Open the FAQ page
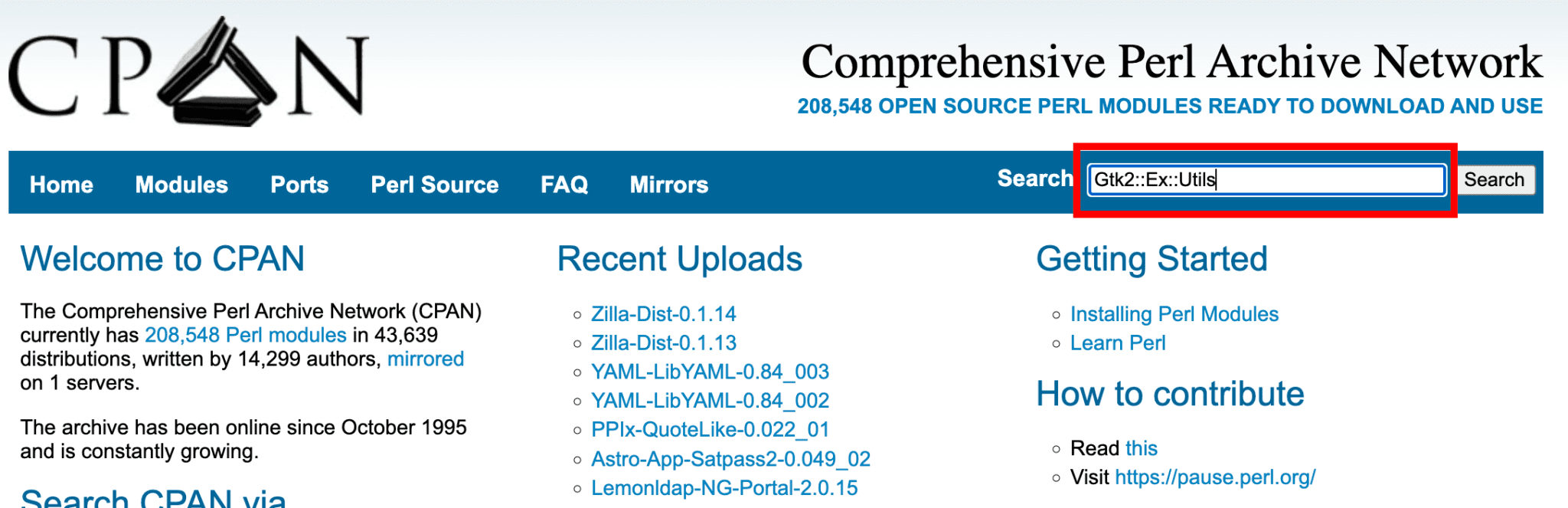1568x508 pixels. (564, 185)
